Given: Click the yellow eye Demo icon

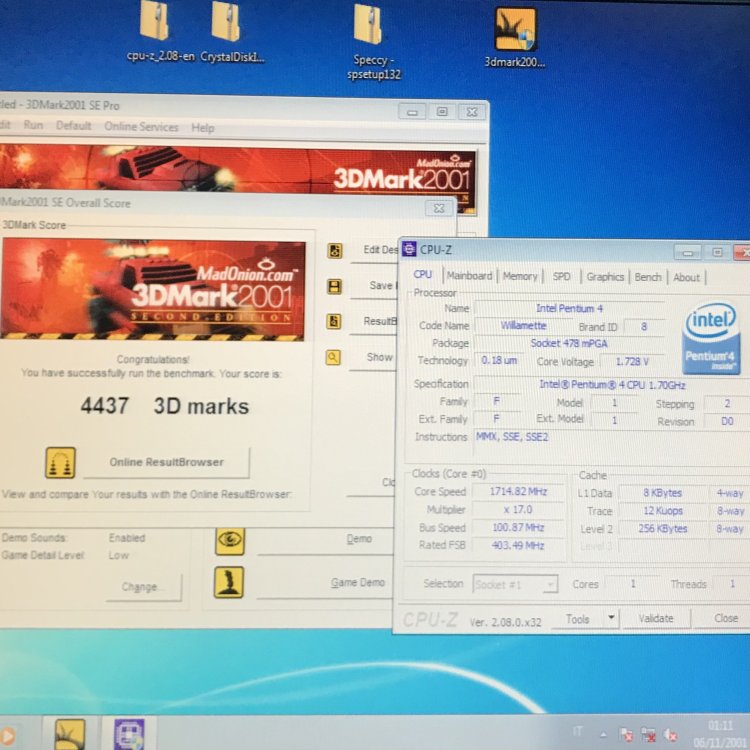Looking at the screenshot, I should [x=230, y=540].
